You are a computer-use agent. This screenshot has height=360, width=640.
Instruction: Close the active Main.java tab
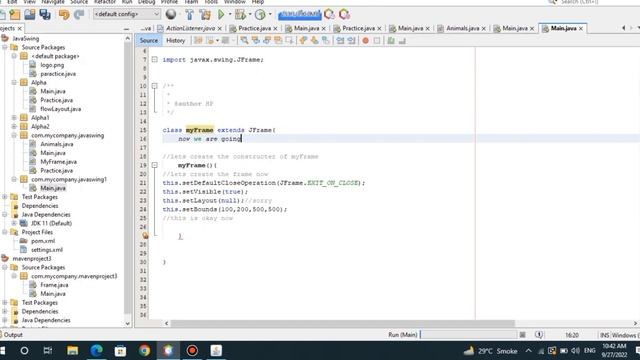click(x=581, y=29)
